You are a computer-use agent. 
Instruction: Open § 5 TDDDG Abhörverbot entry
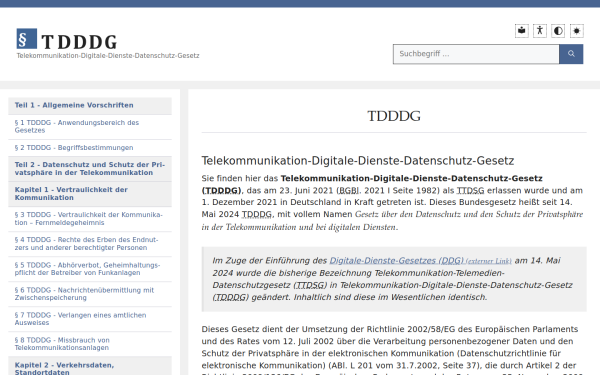[x=90, y=269]
